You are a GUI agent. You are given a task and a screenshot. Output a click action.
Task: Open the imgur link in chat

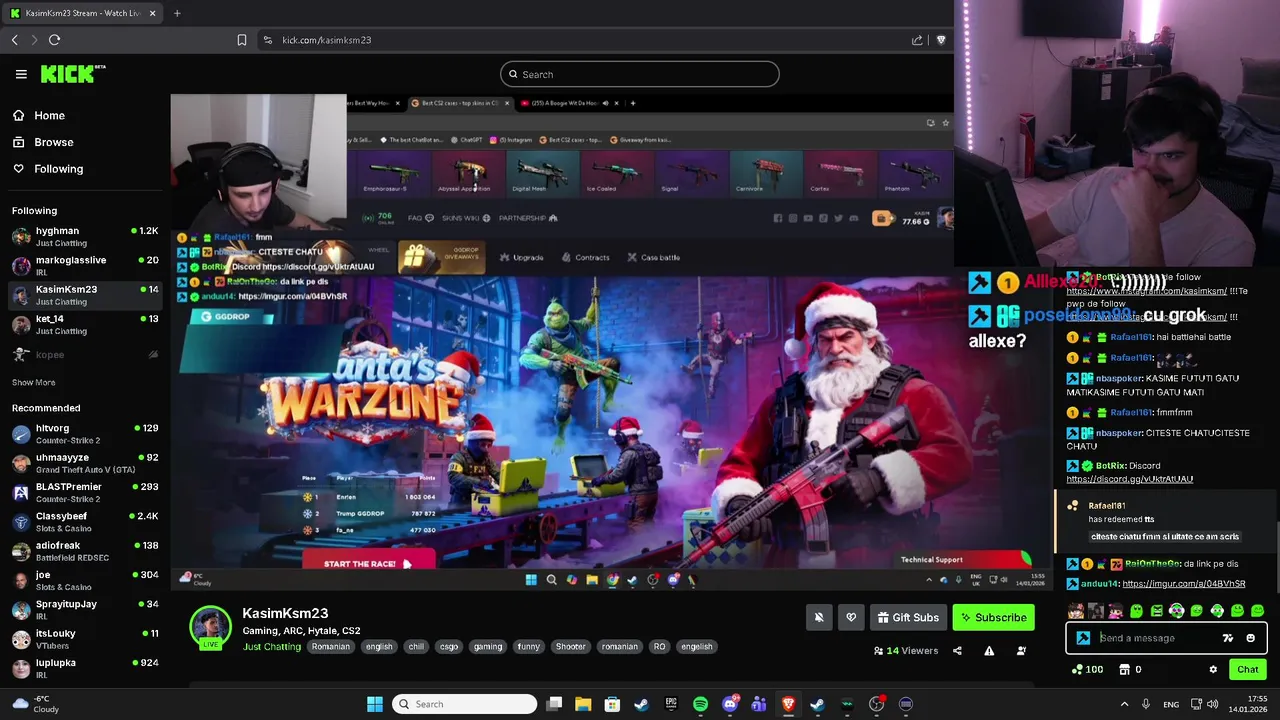1183,584
